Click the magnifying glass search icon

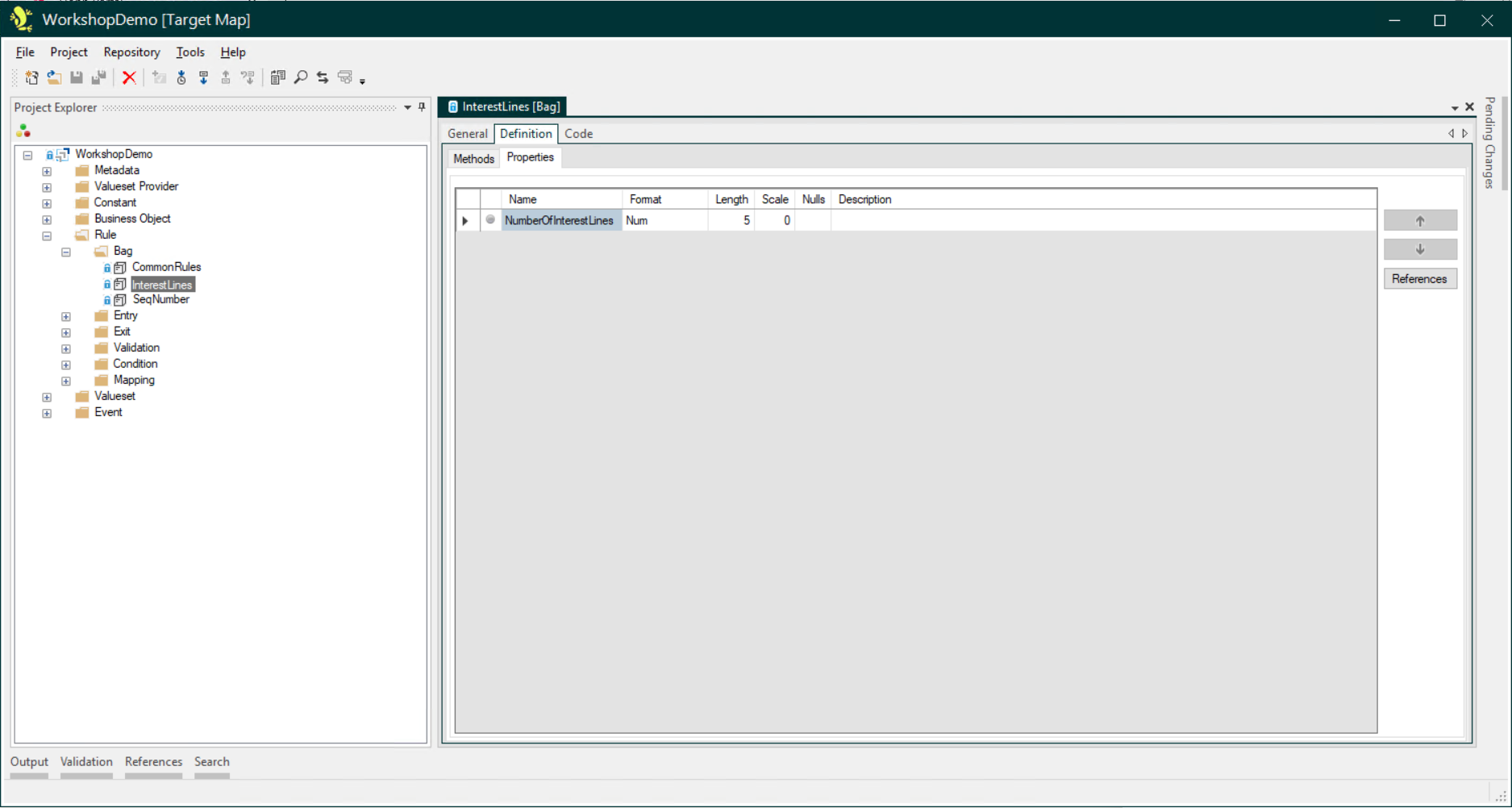click(301, 77)
